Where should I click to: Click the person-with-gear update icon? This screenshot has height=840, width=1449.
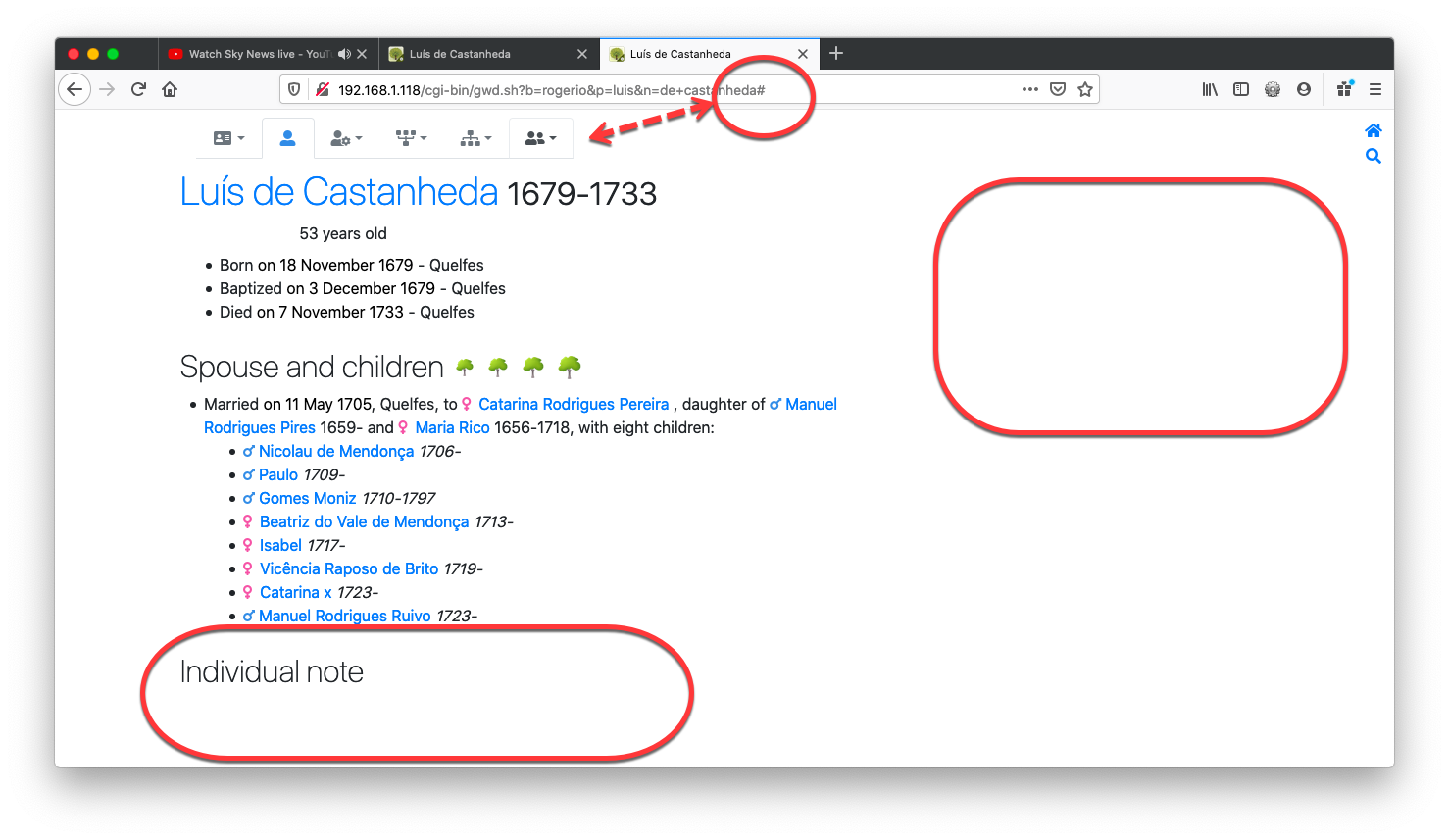pos(338,137)
